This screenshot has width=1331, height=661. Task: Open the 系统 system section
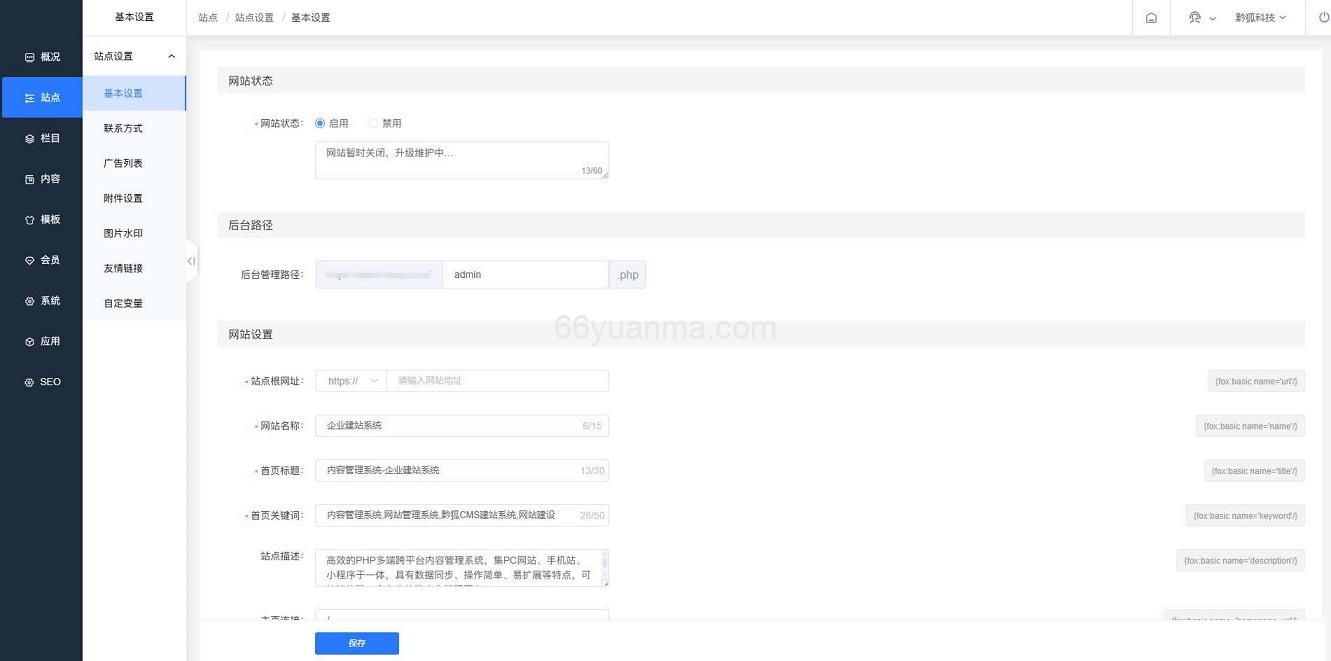[x=48, y=300]
